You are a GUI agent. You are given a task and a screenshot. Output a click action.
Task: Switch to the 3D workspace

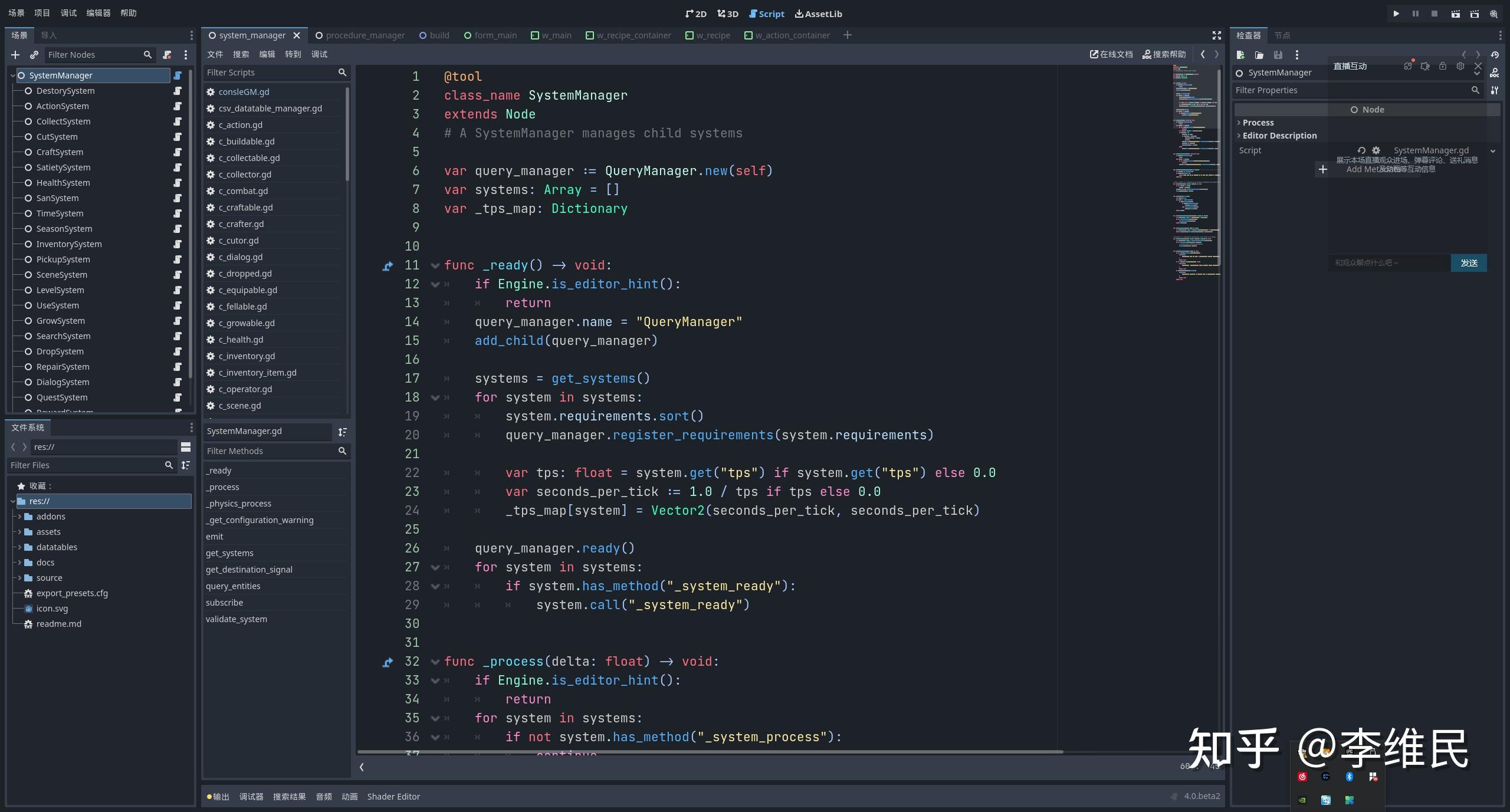[728, 14]
